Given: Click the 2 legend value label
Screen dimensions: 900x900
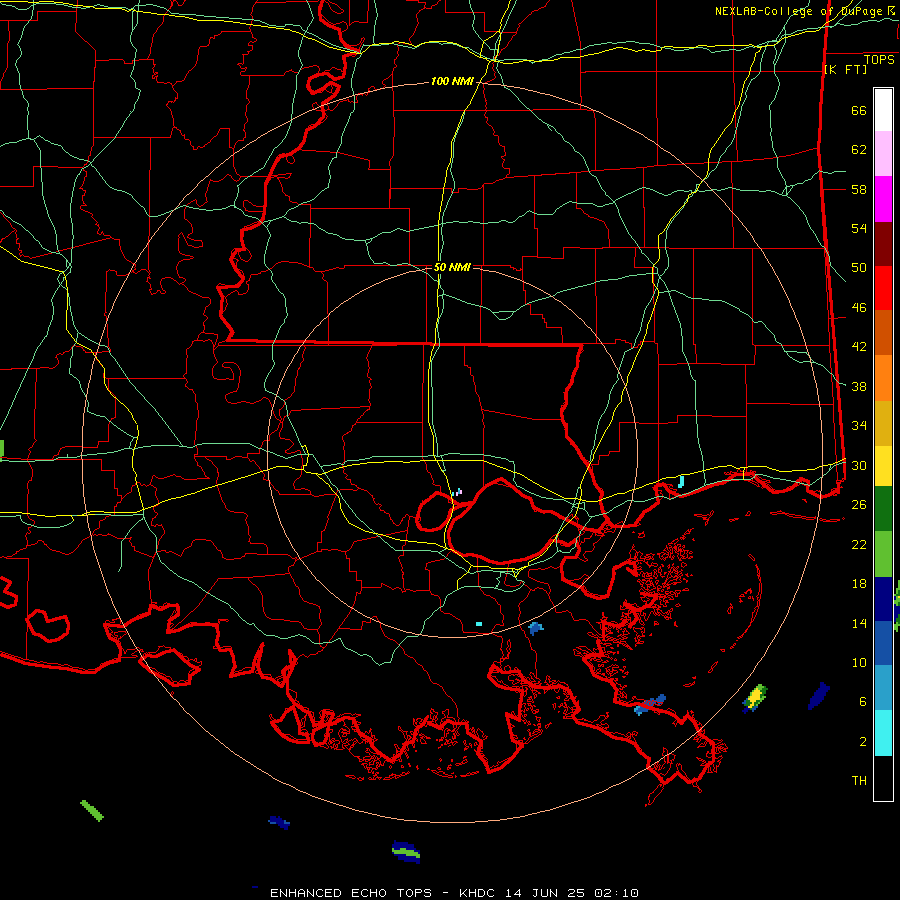Looking at the screenshot, I should [x=863, y=742].
